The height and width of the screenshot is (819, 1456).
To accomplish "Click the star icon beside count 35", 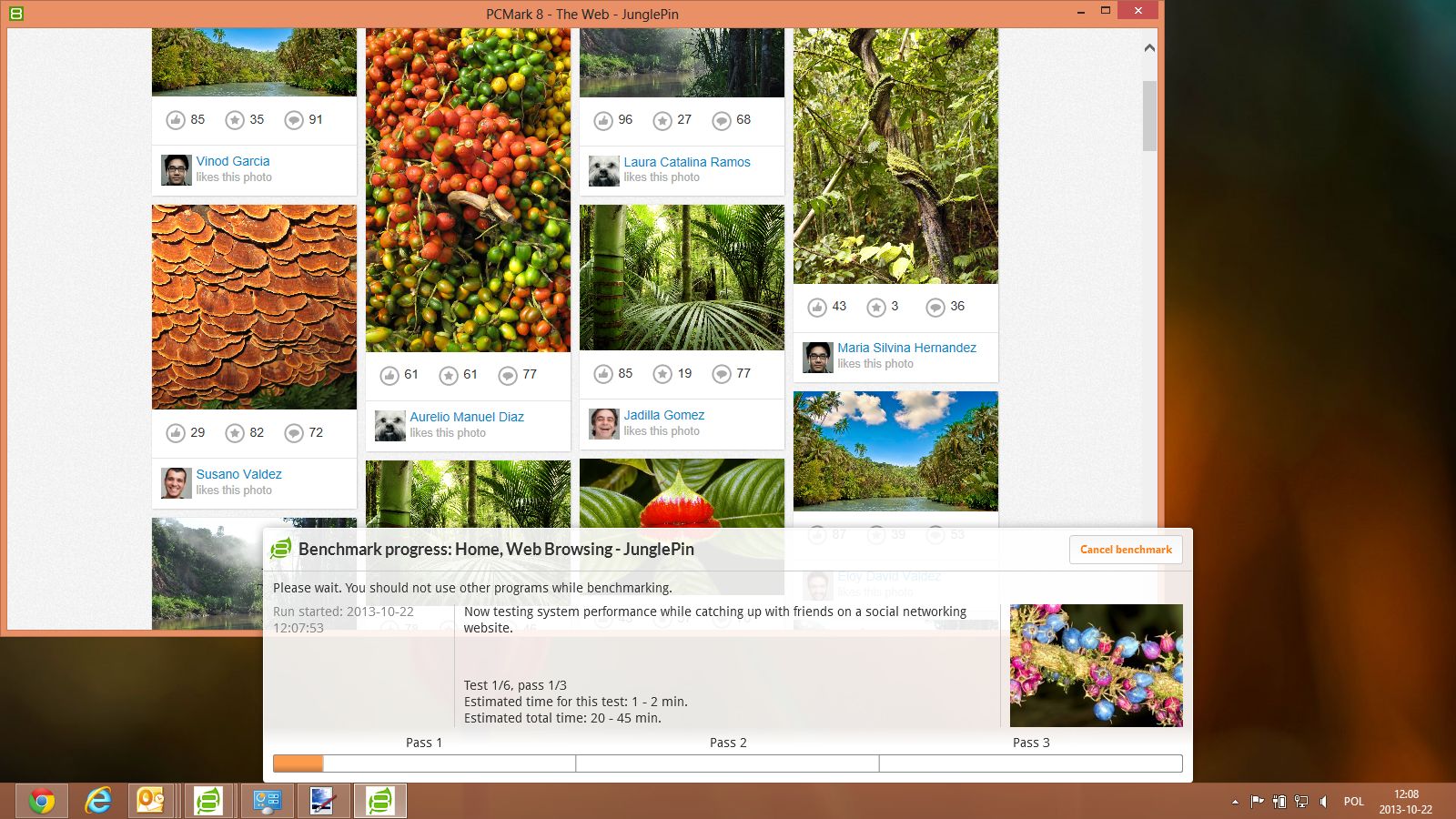I will click(x=235, y=120).
